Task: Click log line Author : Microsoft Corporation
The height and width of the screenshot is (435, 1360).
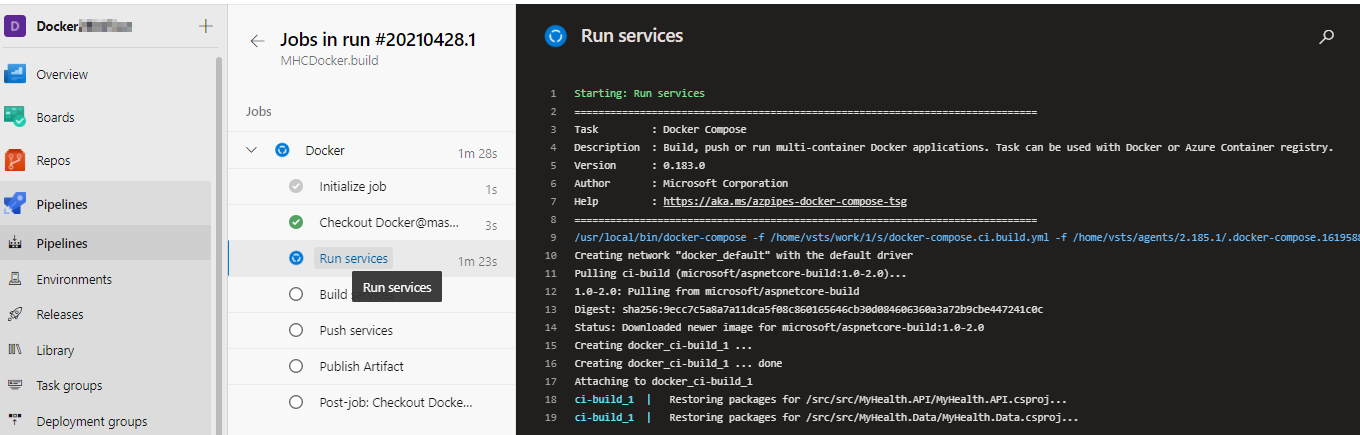Action: coord(681,183)
